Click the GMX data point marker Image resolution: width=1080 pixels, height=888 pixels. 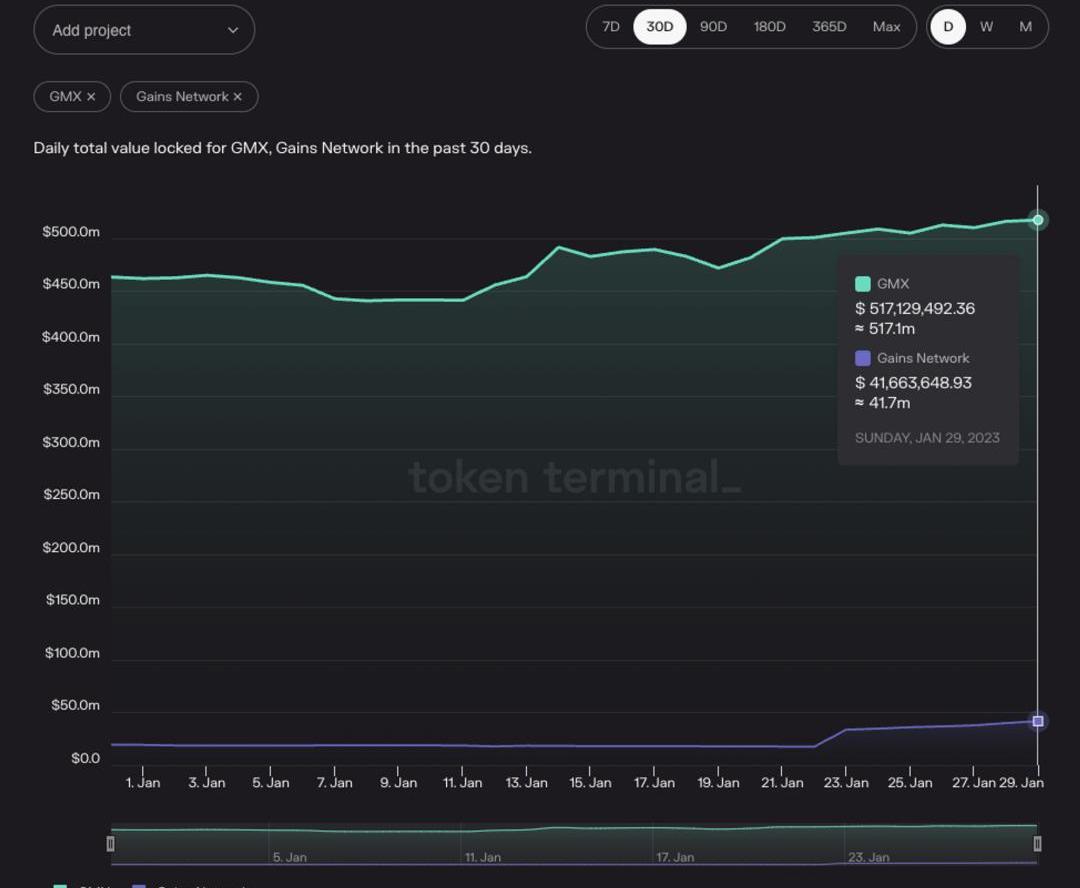pyautogui.click(x=1038, y=220)
